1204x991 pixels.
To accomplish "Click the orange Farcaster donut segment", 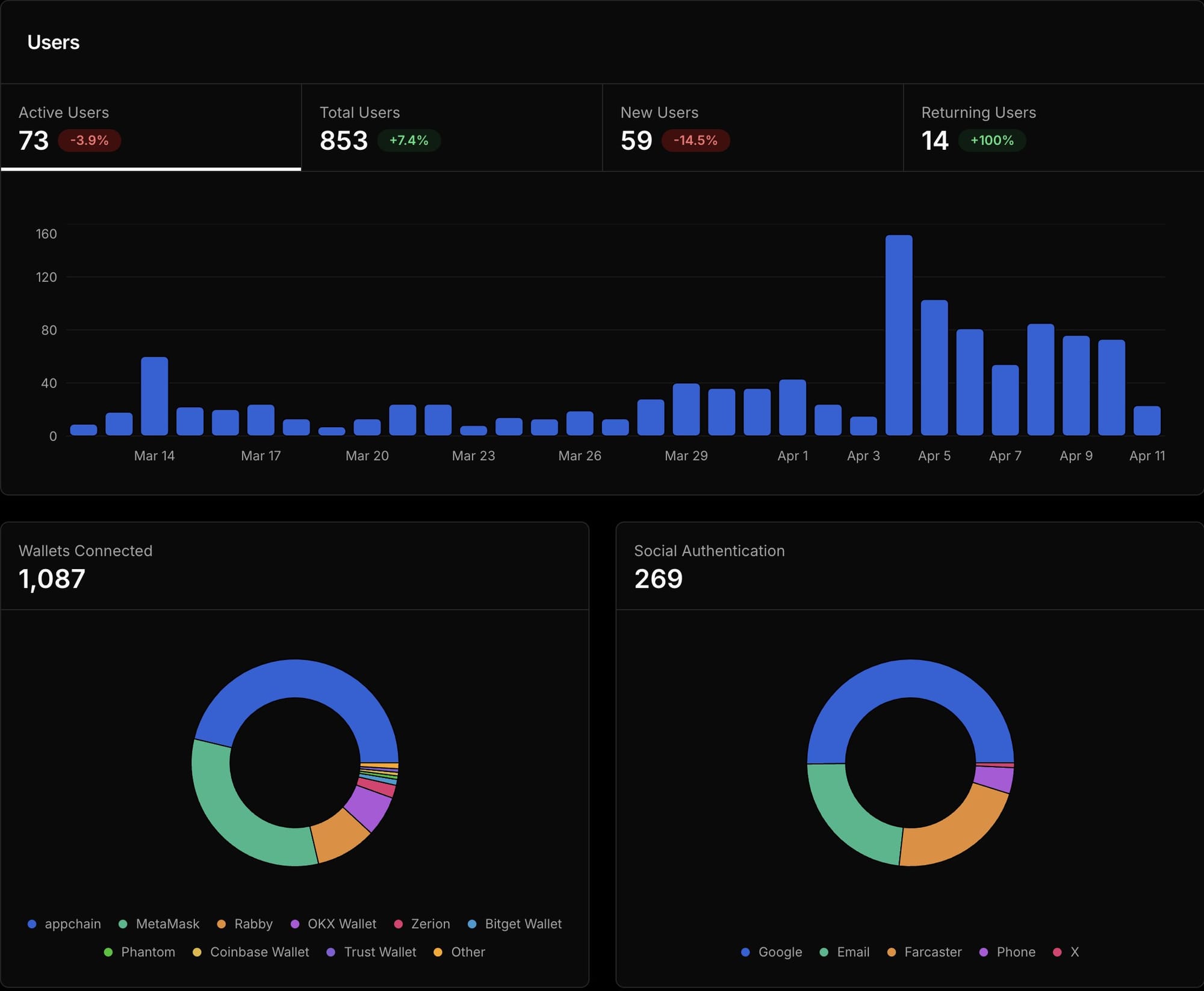I will point(957,833).
